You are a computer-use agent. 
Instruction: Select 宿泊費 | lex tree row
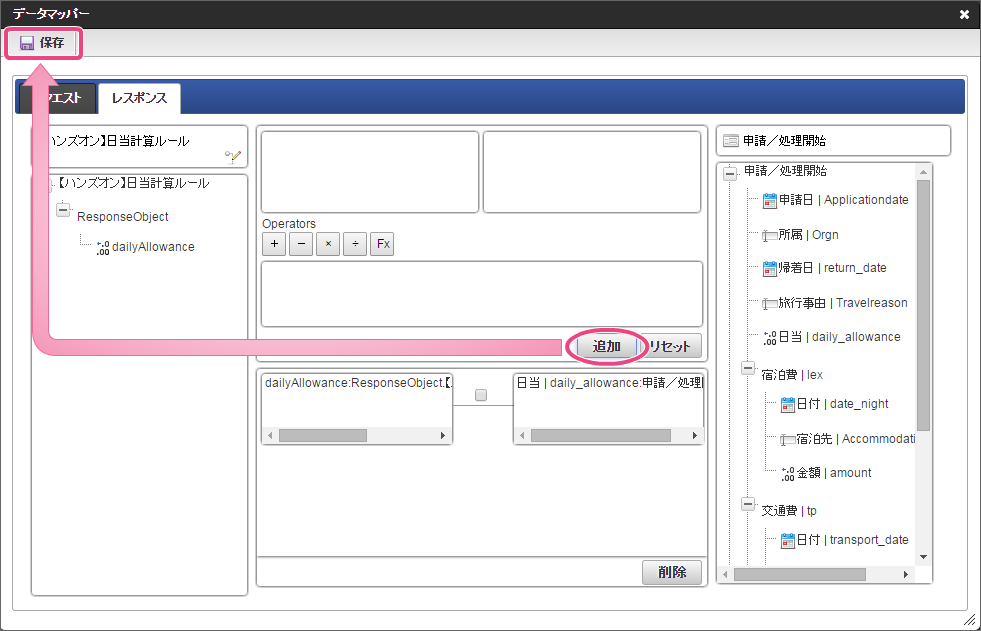tap(792, 375)
